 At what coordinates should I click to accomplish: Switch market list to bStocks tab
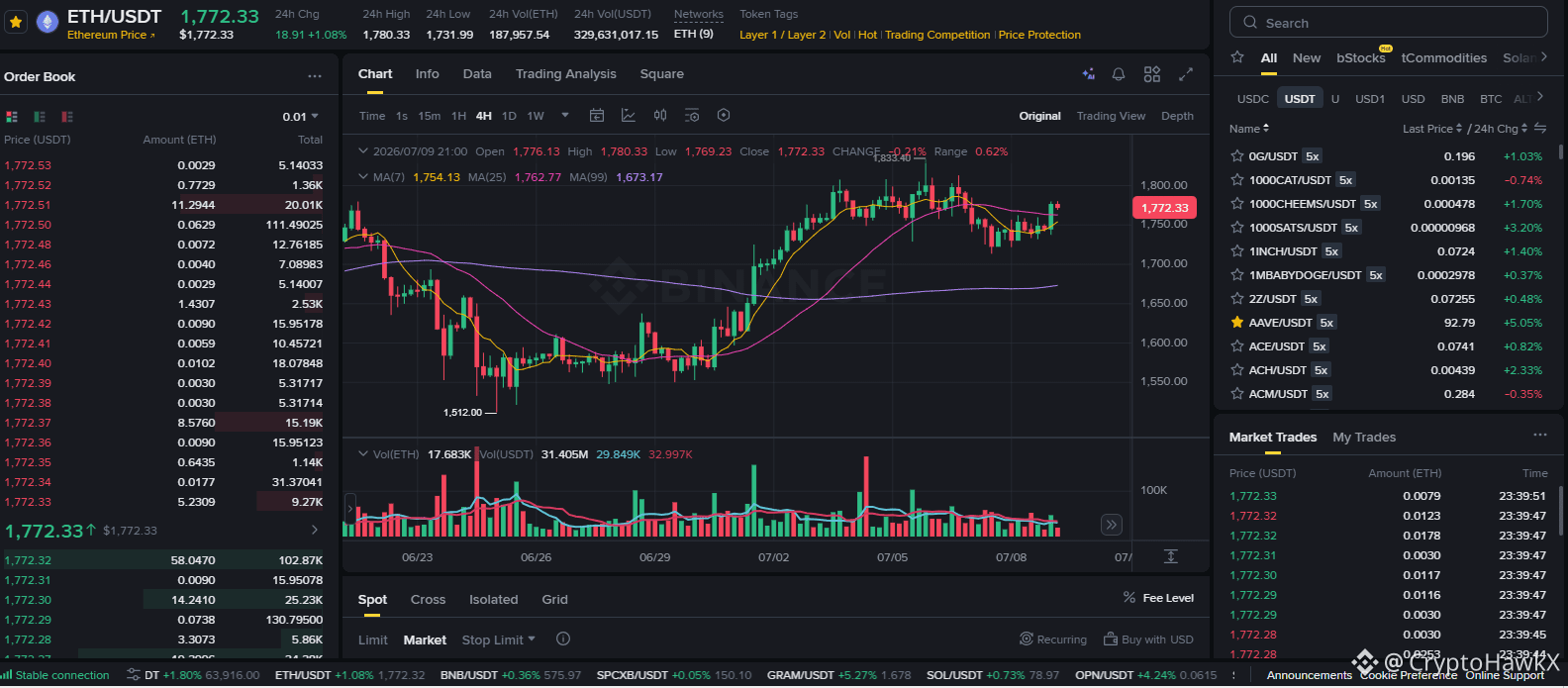(1361, 58)
